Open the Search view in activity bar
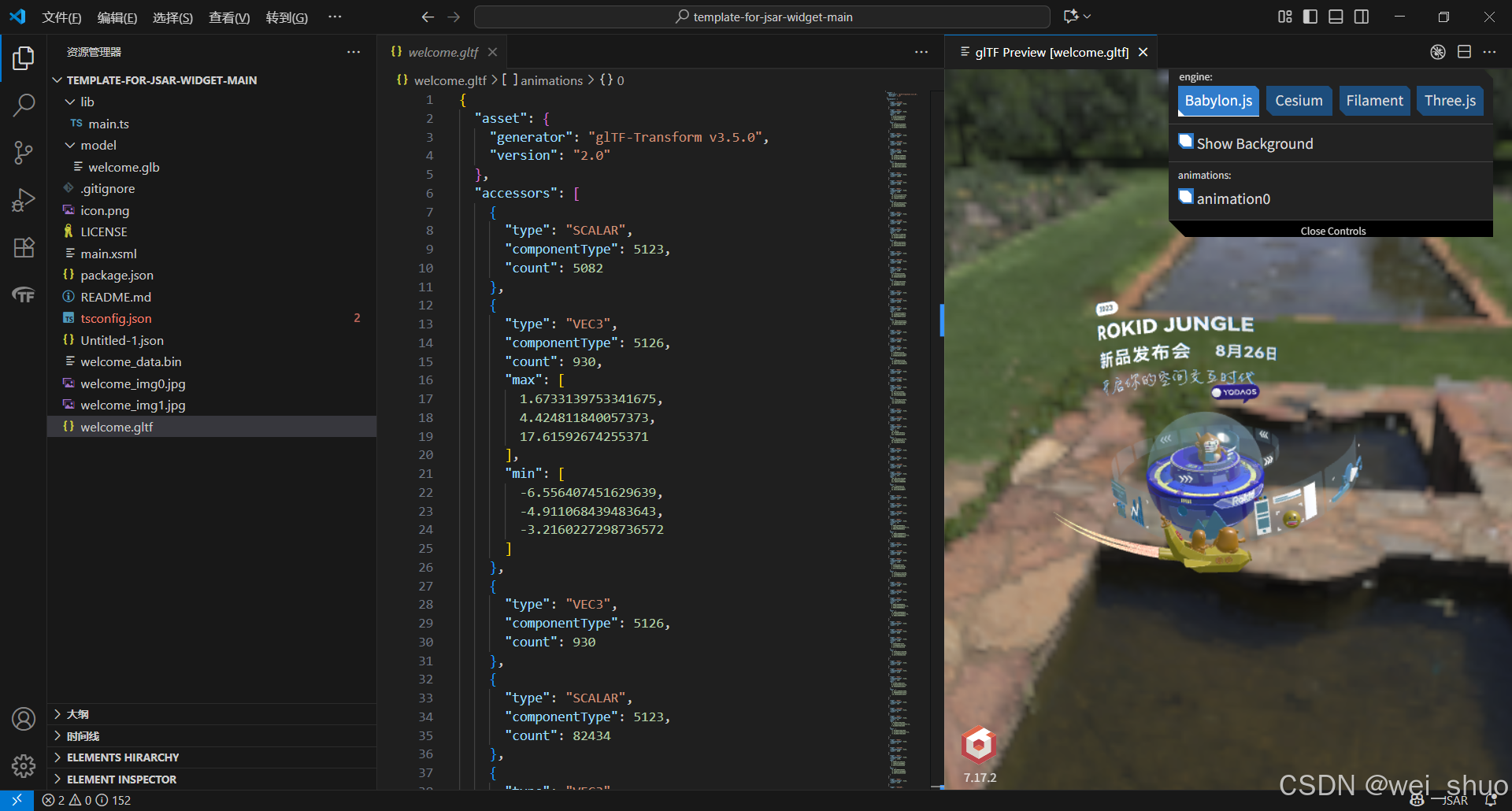1512x811 pixels. click(x=24, y=105)
